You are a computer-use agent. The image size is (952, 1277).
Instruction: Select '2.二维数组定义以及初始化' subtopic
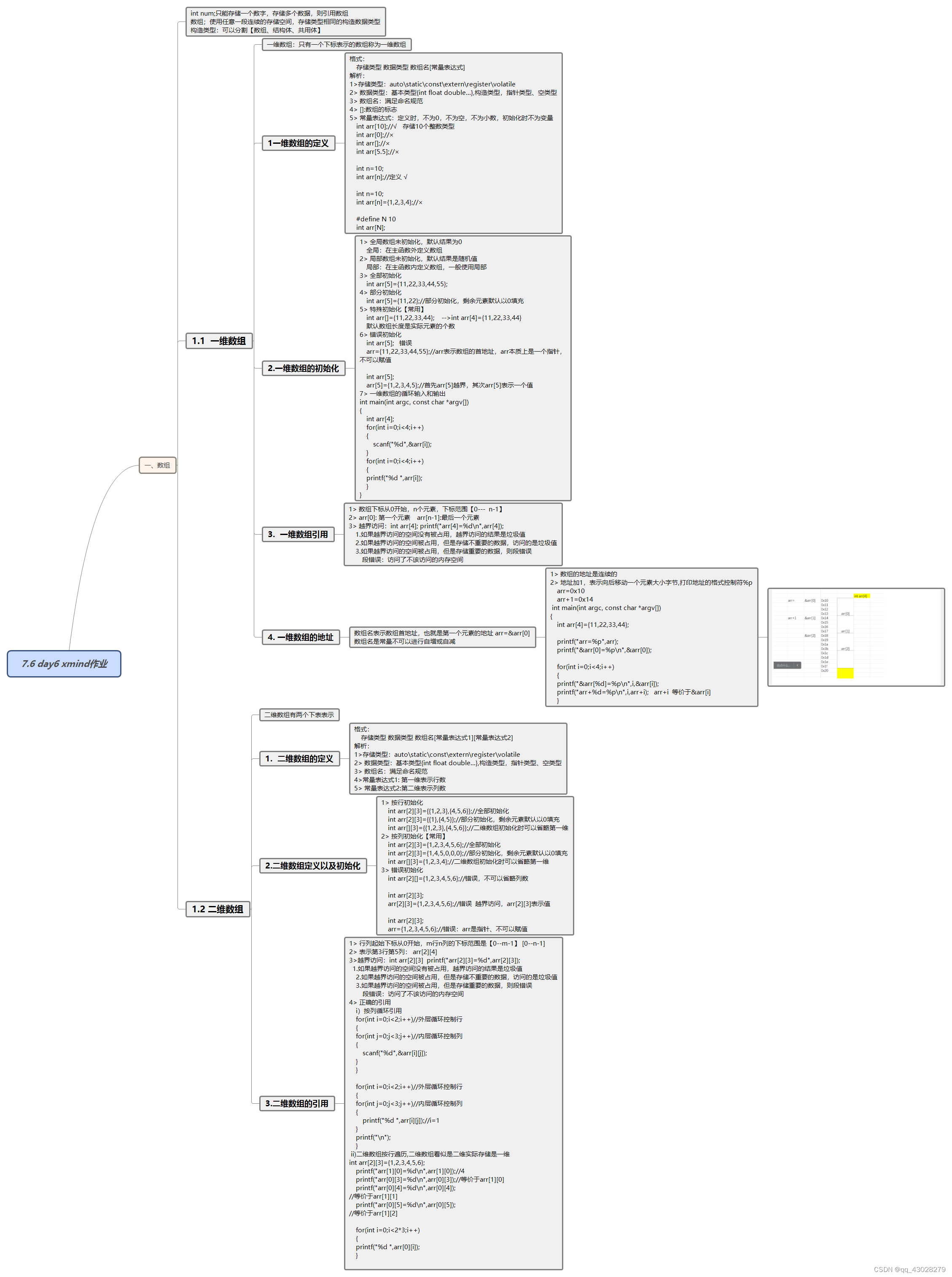312,865
